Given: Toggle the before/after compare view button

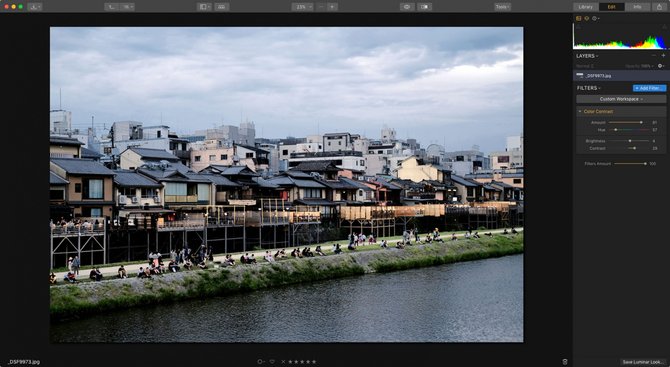Looking at the screenshot, I should pyautogui.click(x=424, y=7).
